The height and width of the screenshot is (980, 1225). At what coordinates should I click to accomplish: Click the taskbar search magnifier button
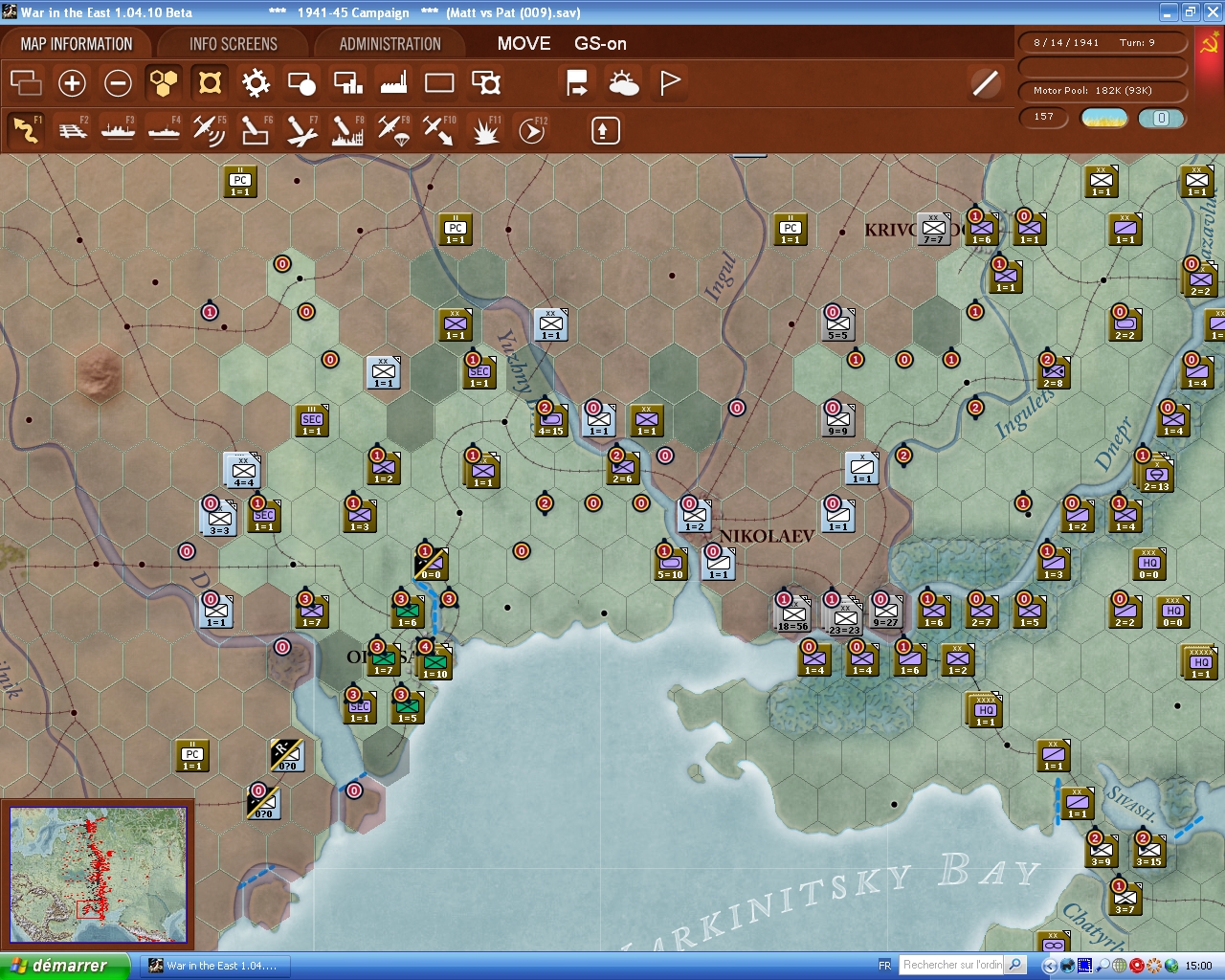point(1016,965)
